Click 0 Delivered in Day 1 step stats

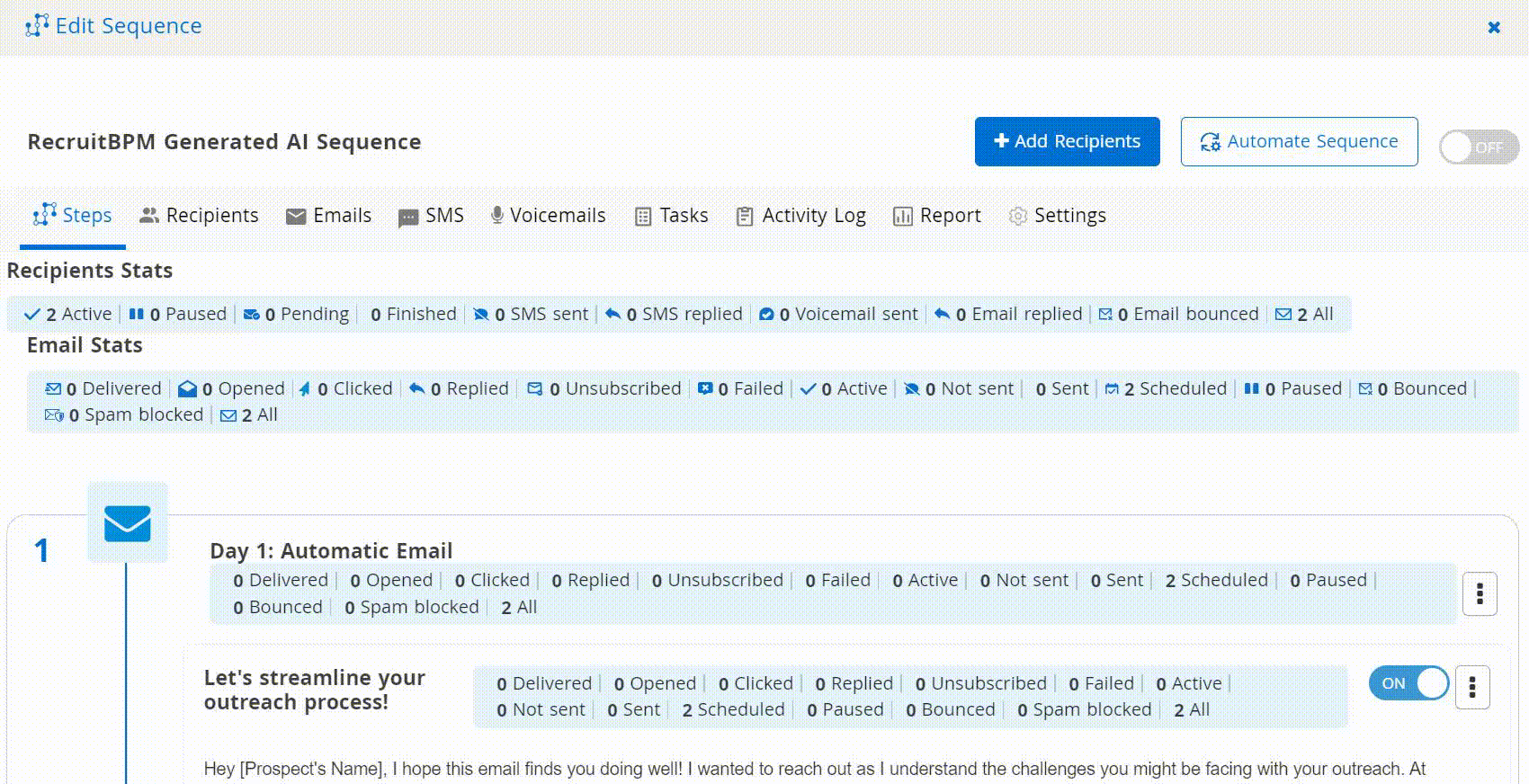pyautogui.click(x=281, y=581)
